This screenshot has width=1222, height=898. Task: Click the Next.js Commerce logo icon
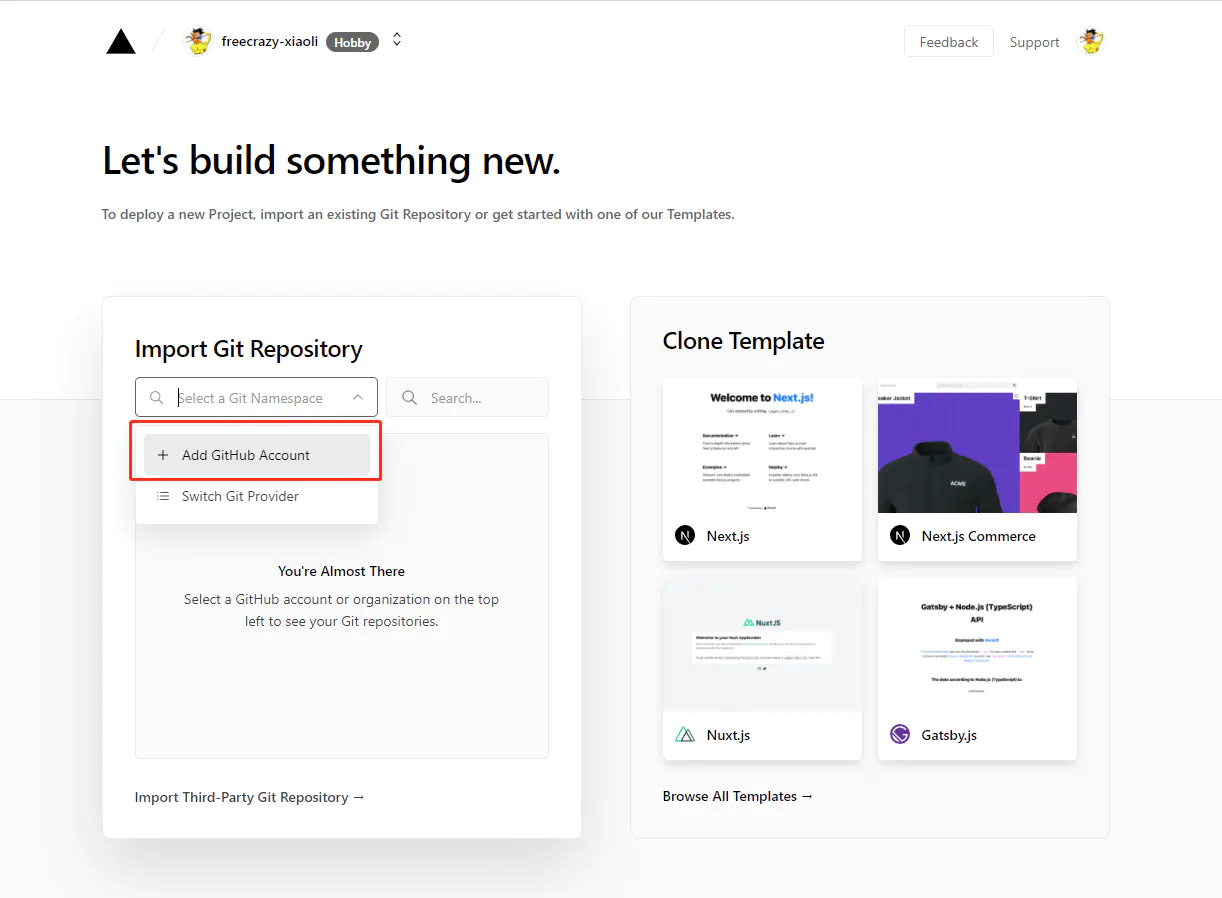(x=900, y=536)
